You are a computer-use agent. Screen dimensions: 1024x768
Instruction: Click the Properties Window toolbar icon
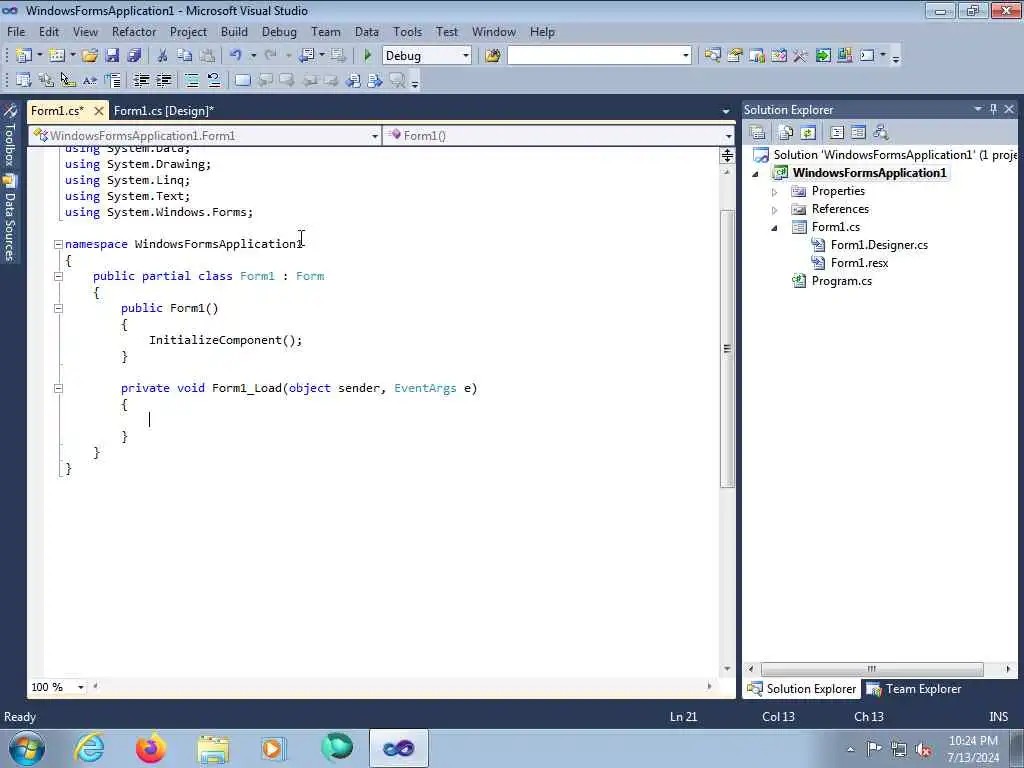(x=735, y=56)
